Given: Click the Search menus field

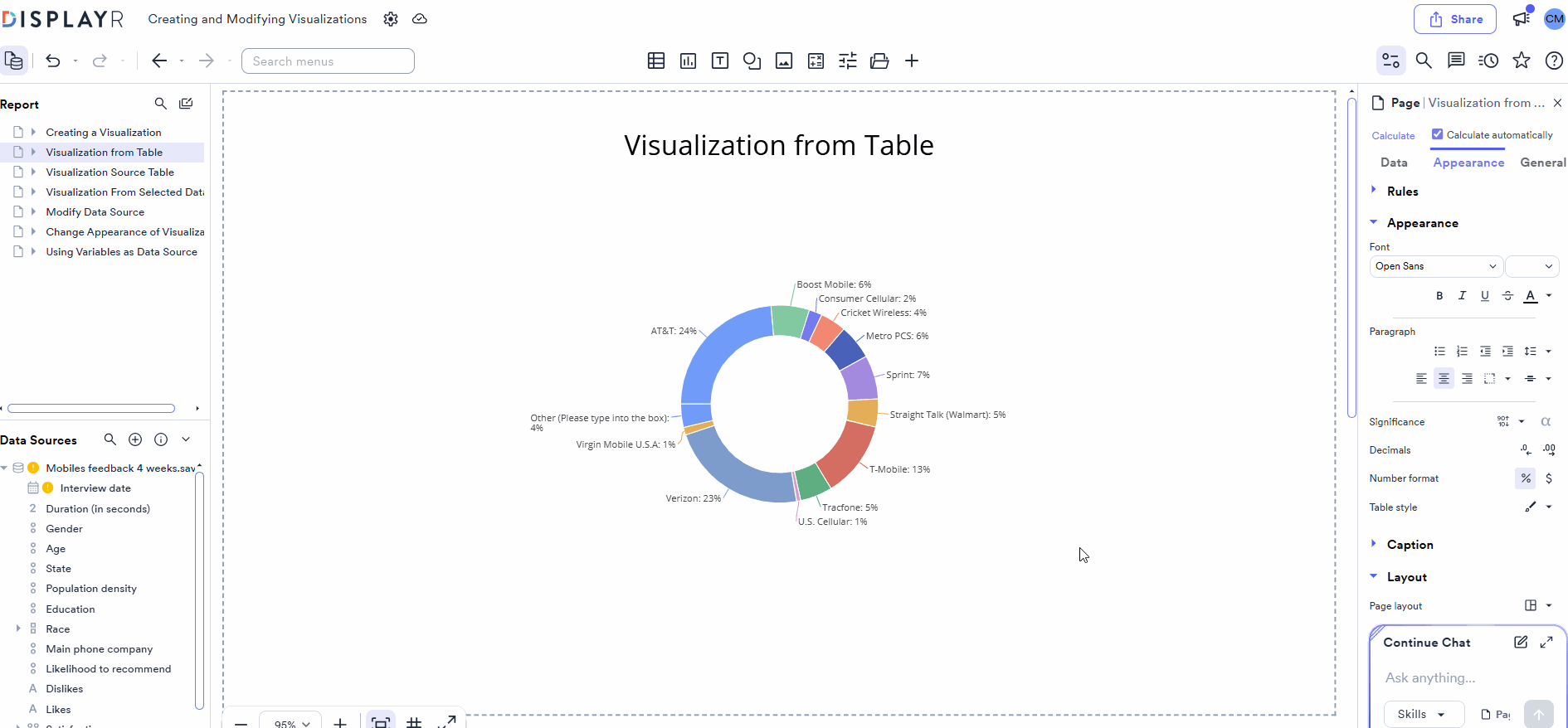Looking at the screenshot, I should 328,61.
